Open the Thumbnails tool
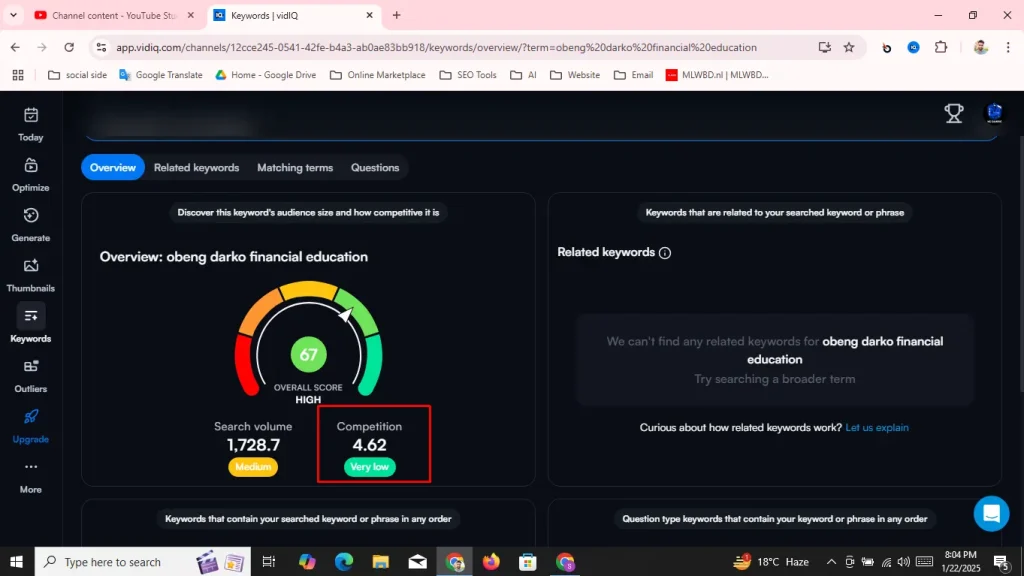This screenshot has height=576, width=1024. pos(30,273)
